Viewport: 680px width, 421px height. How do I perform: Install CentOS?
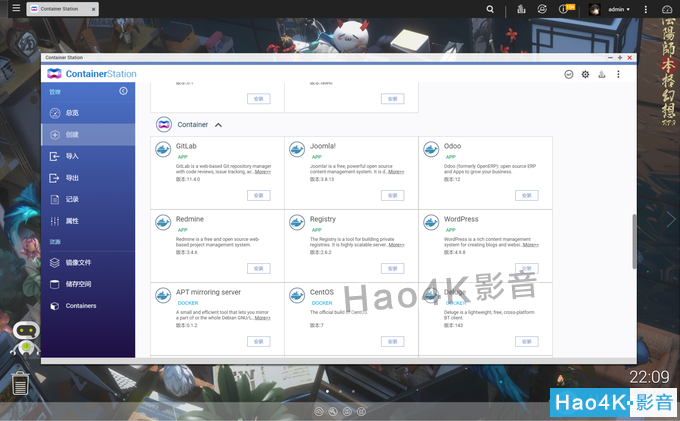(x=392, y=342)
